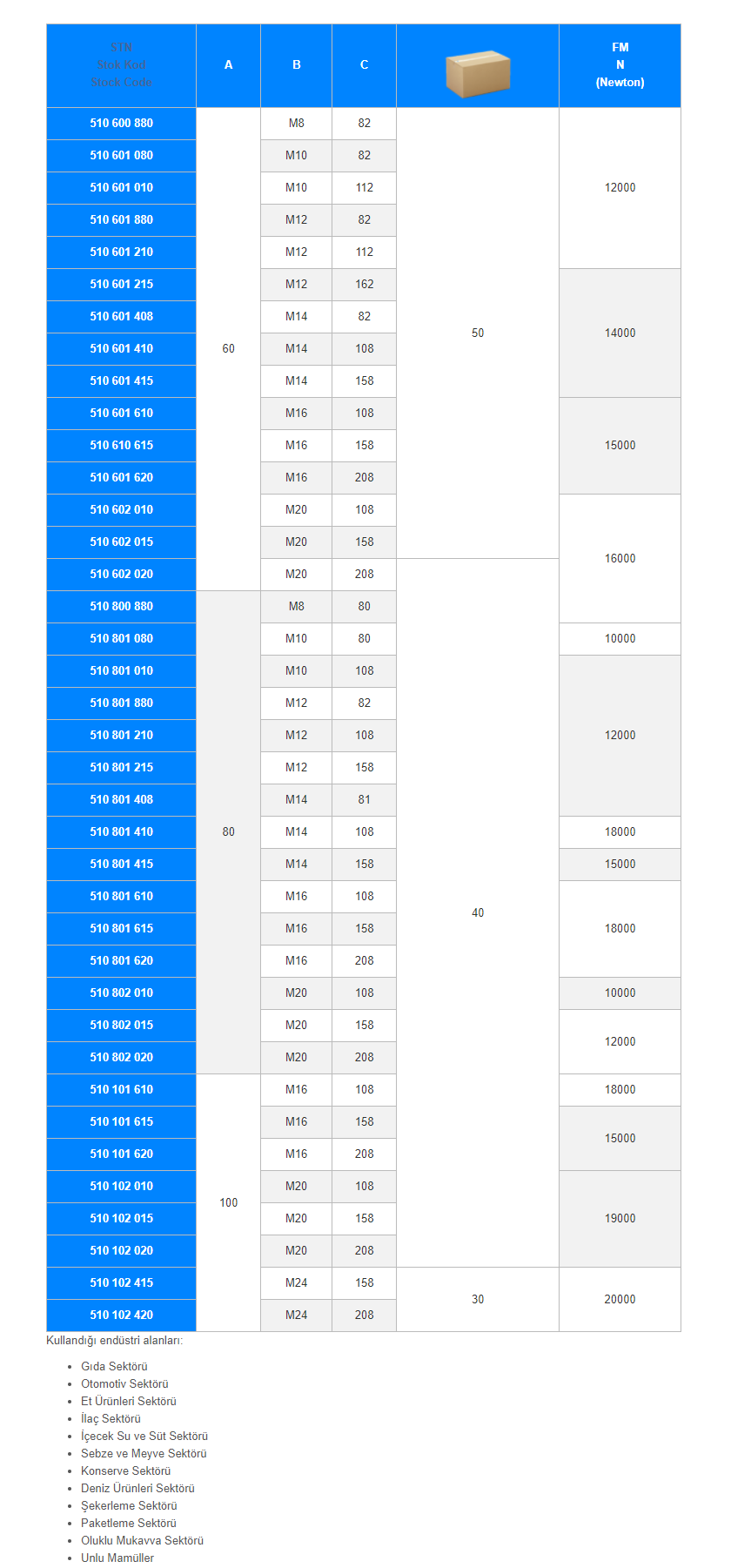
Task: Click the 20000 Newton value cell
Action: point(620,1300)
